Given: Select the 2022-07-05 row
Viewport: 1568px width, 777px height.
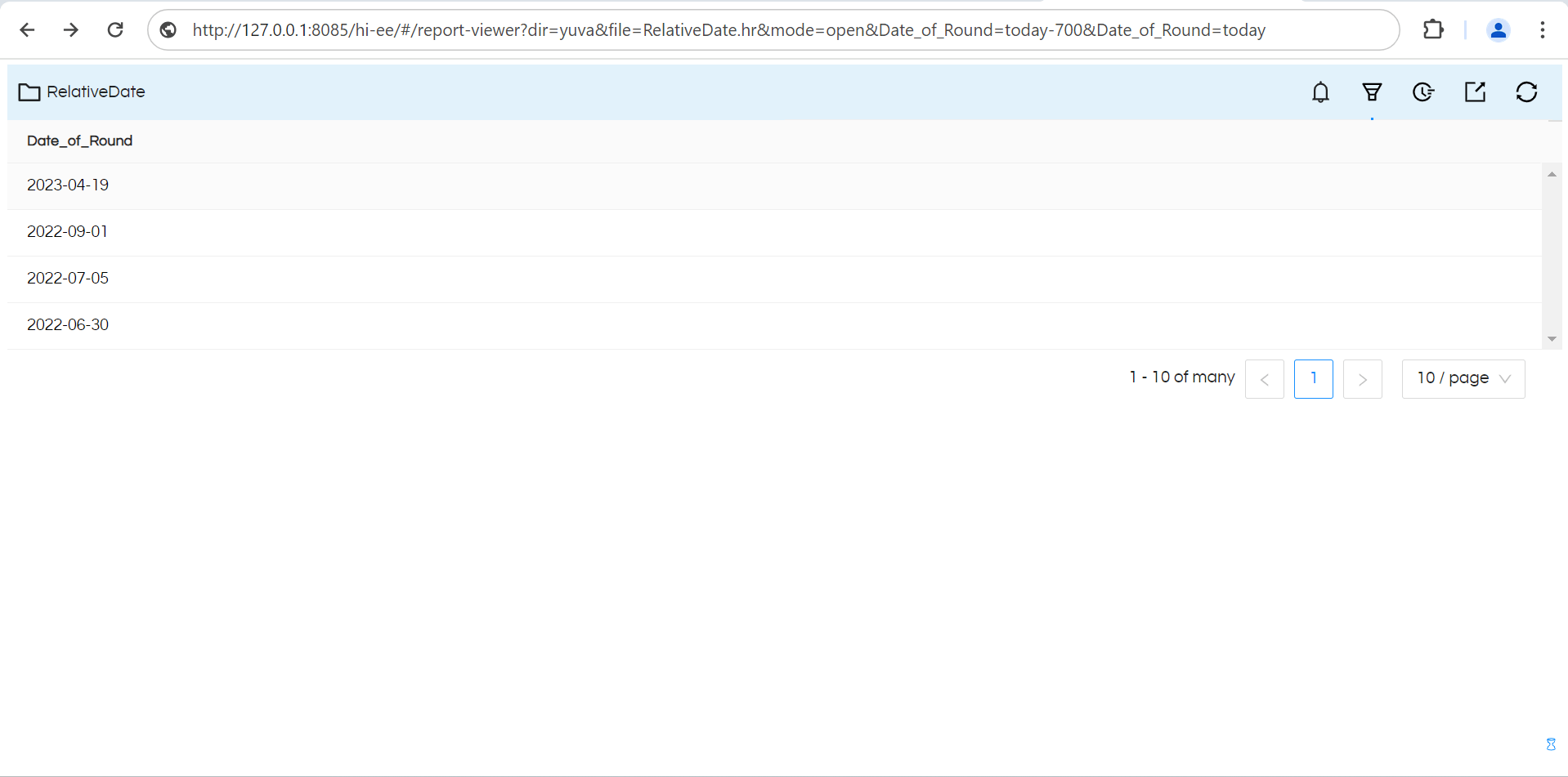Looking at the screenshot, I should pos(774,279).
